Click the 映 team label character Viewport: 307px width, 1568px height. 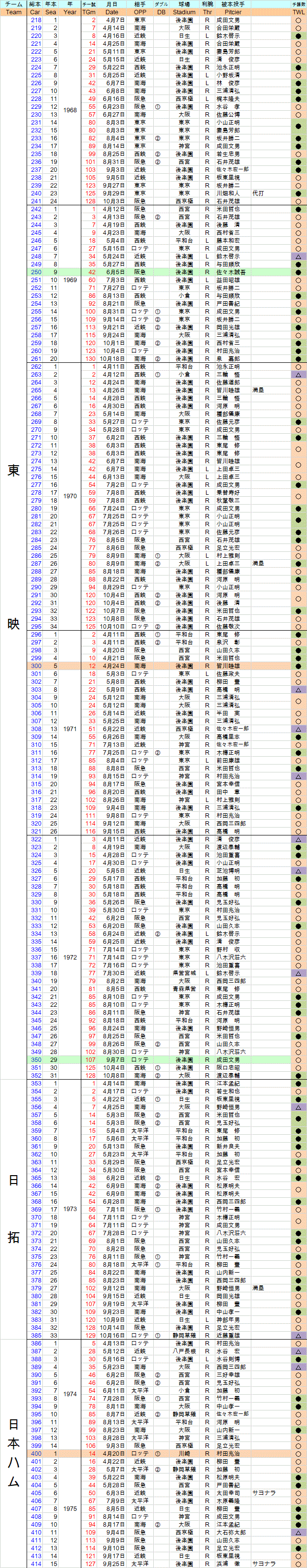click(x=13, y=623)
